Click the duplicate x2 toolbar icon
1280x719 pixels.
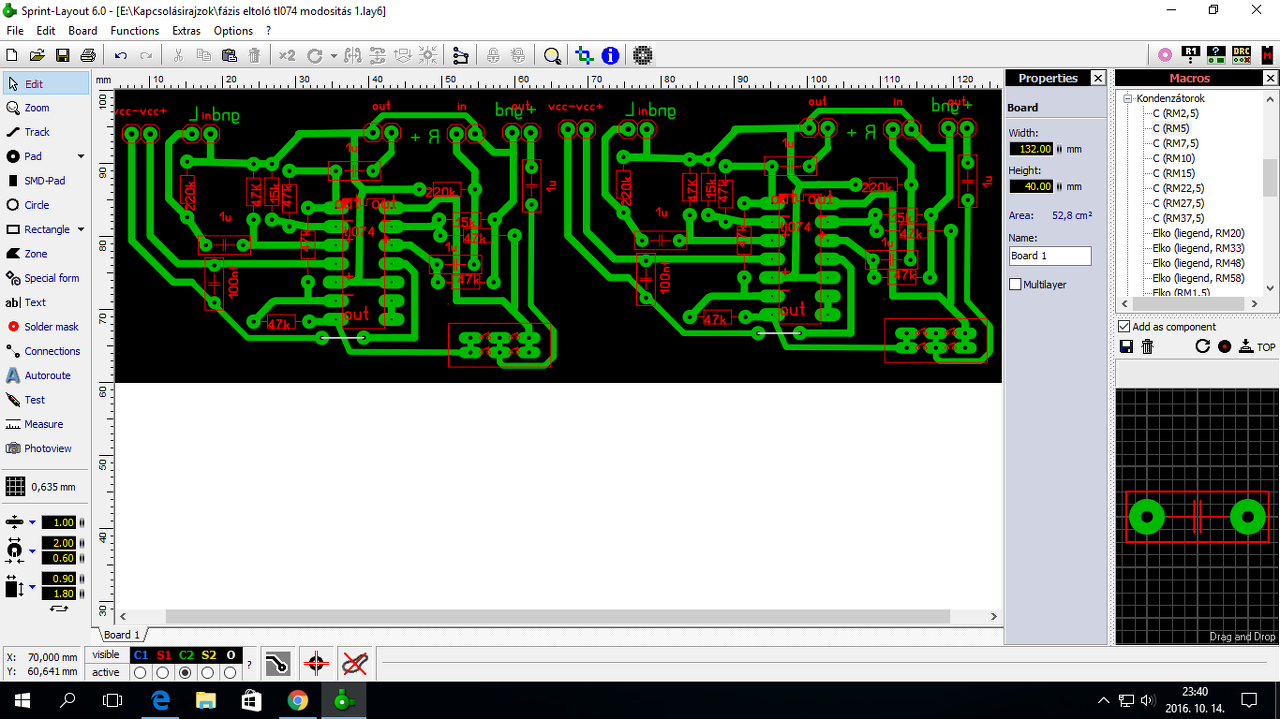click(x=287, y=56)
